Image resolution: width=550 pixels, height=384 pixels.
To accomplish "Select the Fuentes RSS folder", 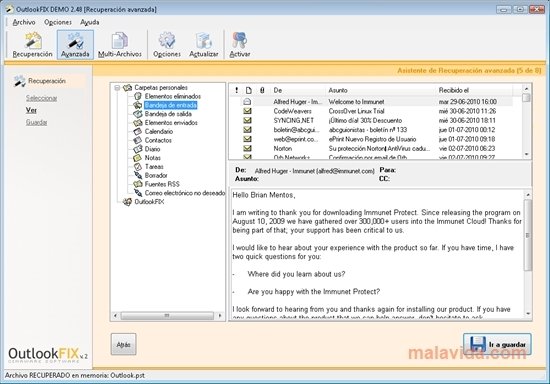I will click(x=162, y=184).
